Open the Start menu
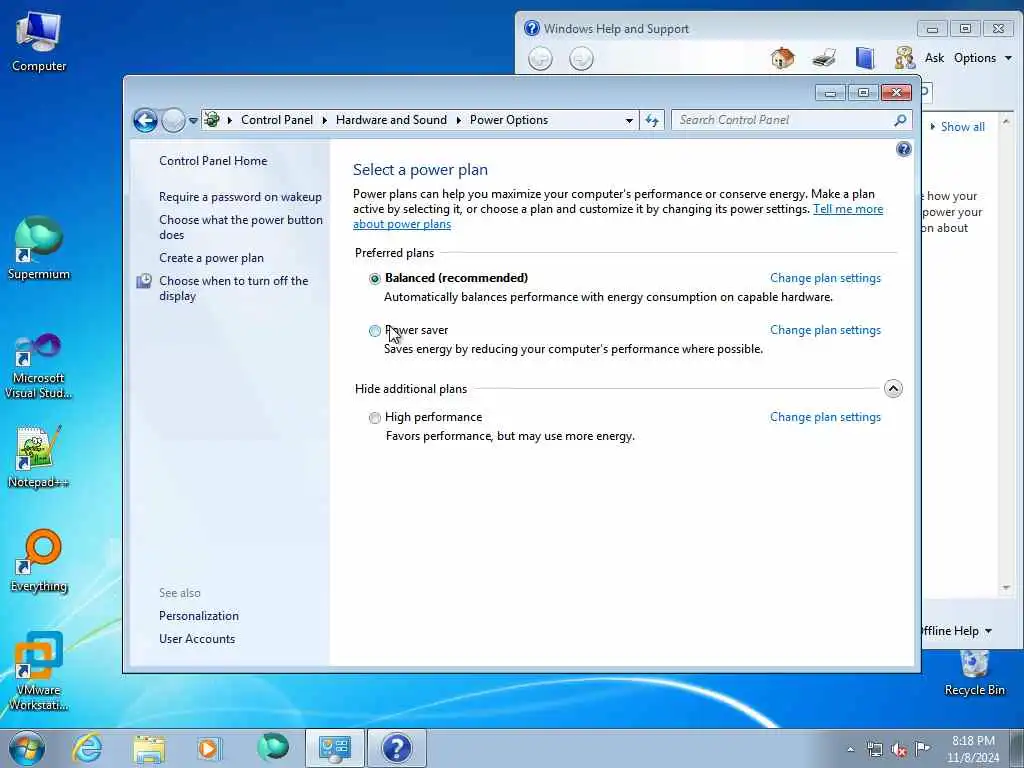 27,748
